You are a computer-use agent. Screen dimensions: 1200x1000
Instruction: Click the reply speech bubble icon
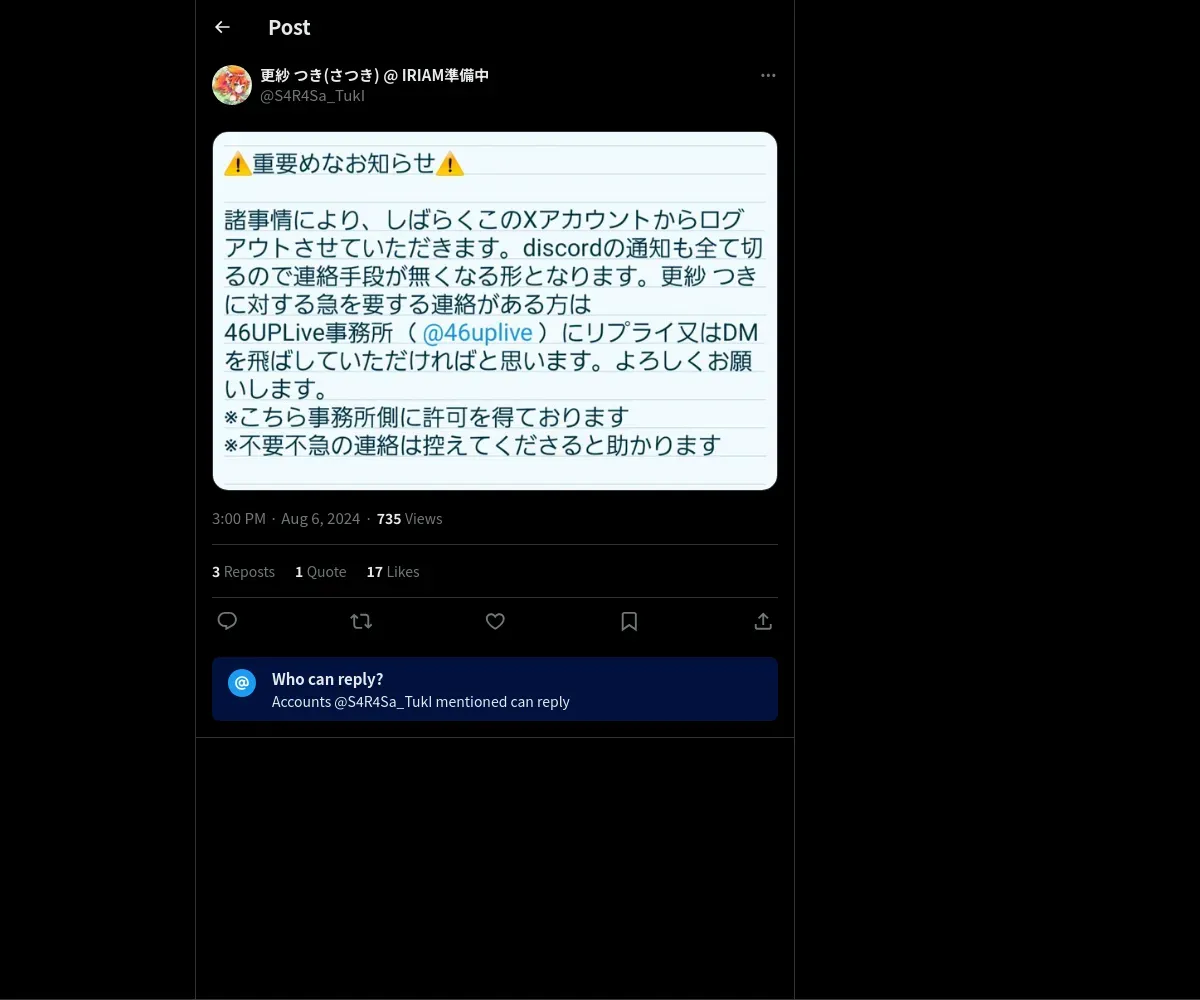(227, 621)
